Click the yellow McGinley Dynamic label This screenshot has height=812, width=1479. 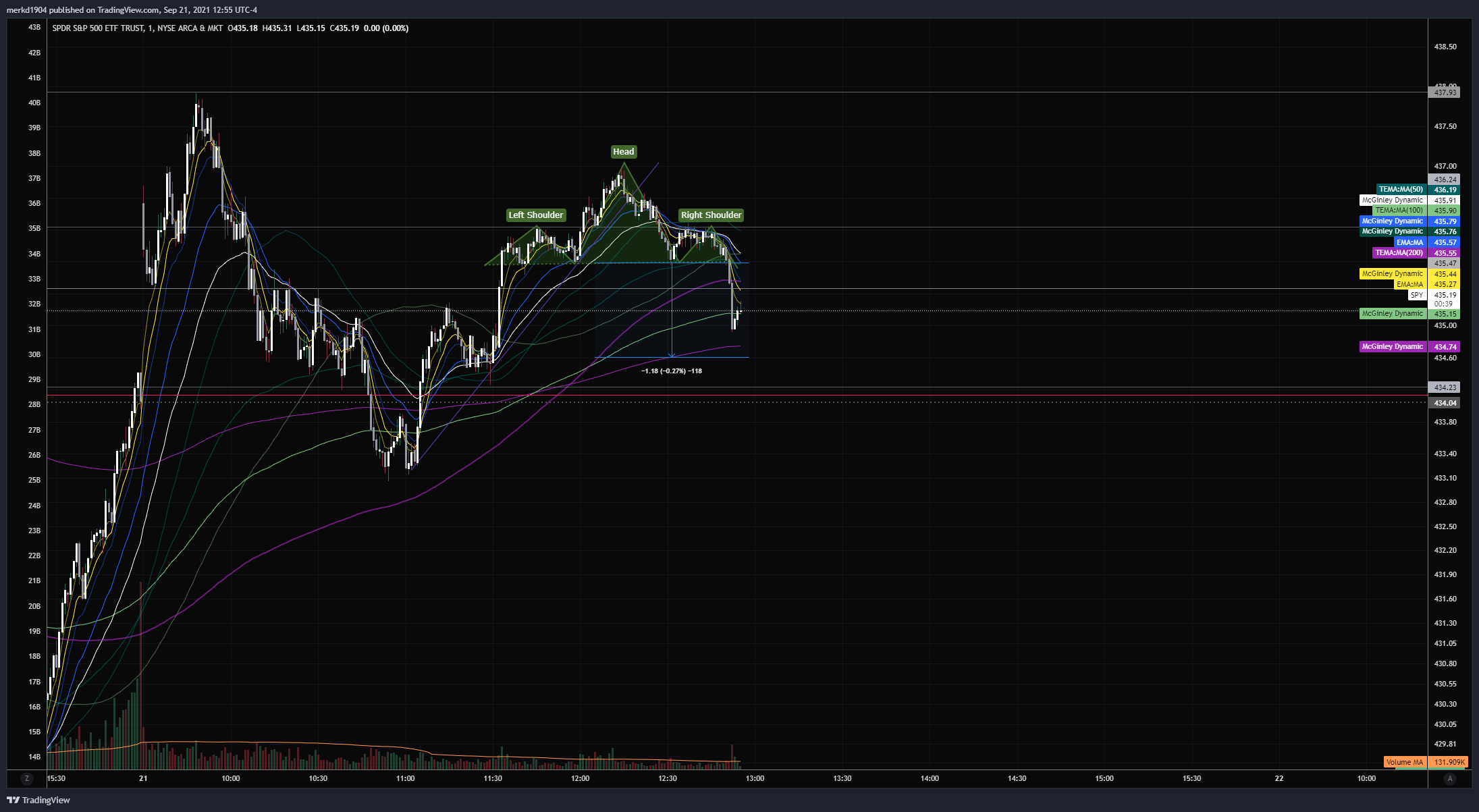coord(1393,273)
